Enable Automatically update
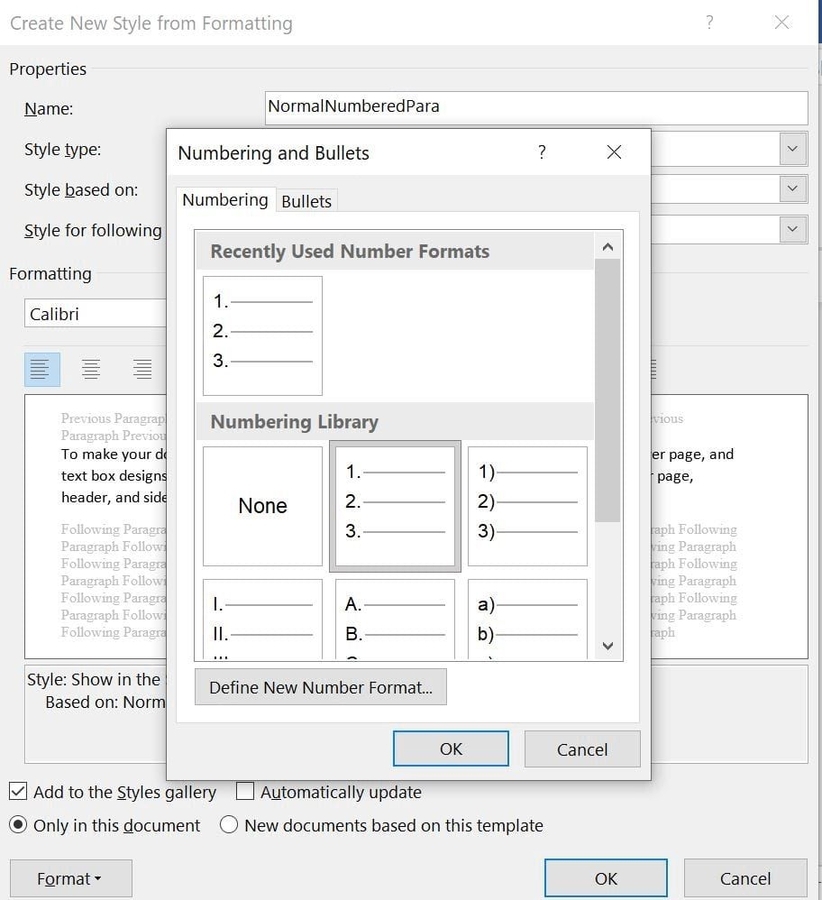Image resolution: width=822 pixels, height=900 pixels. [x=244, y=791]
